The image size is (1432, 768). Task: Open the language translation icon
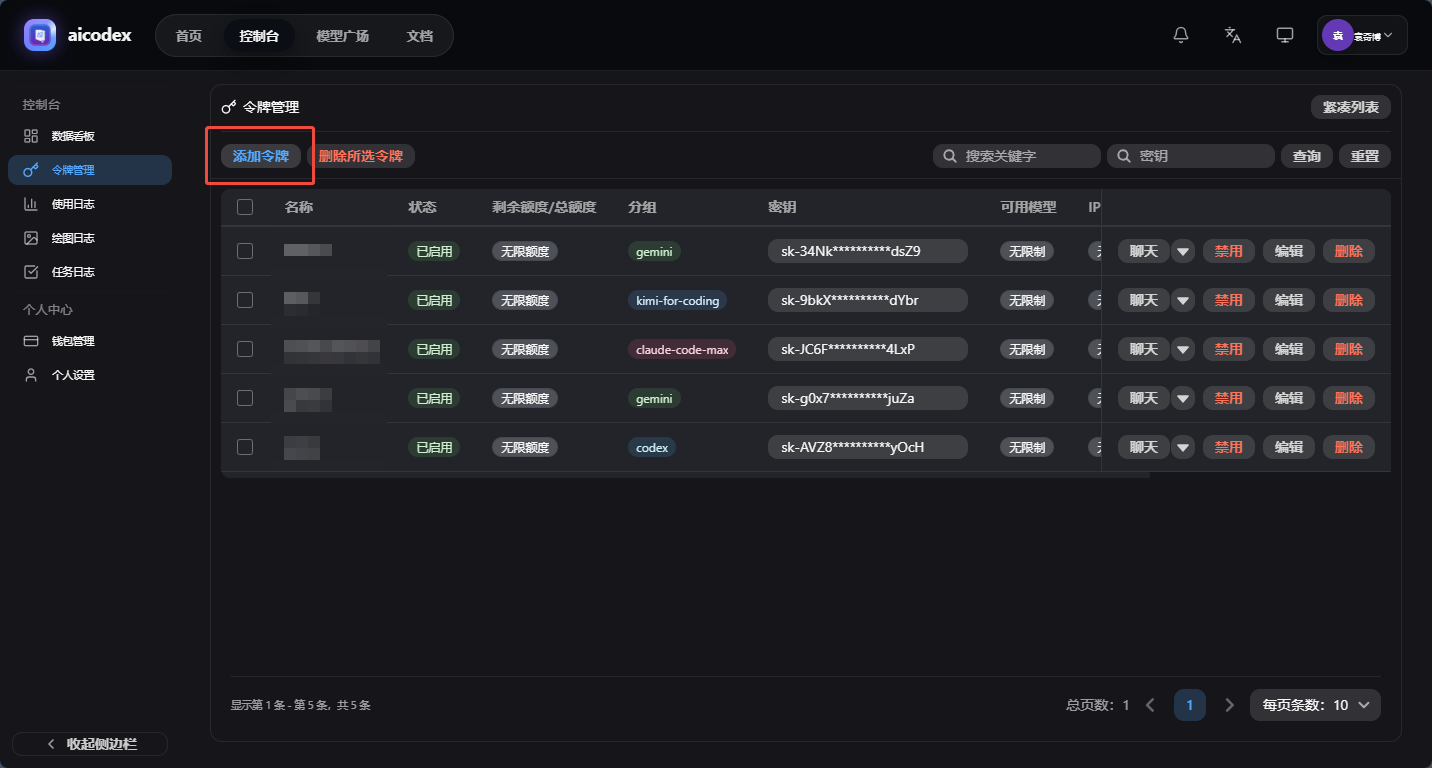click(1233, 35)
